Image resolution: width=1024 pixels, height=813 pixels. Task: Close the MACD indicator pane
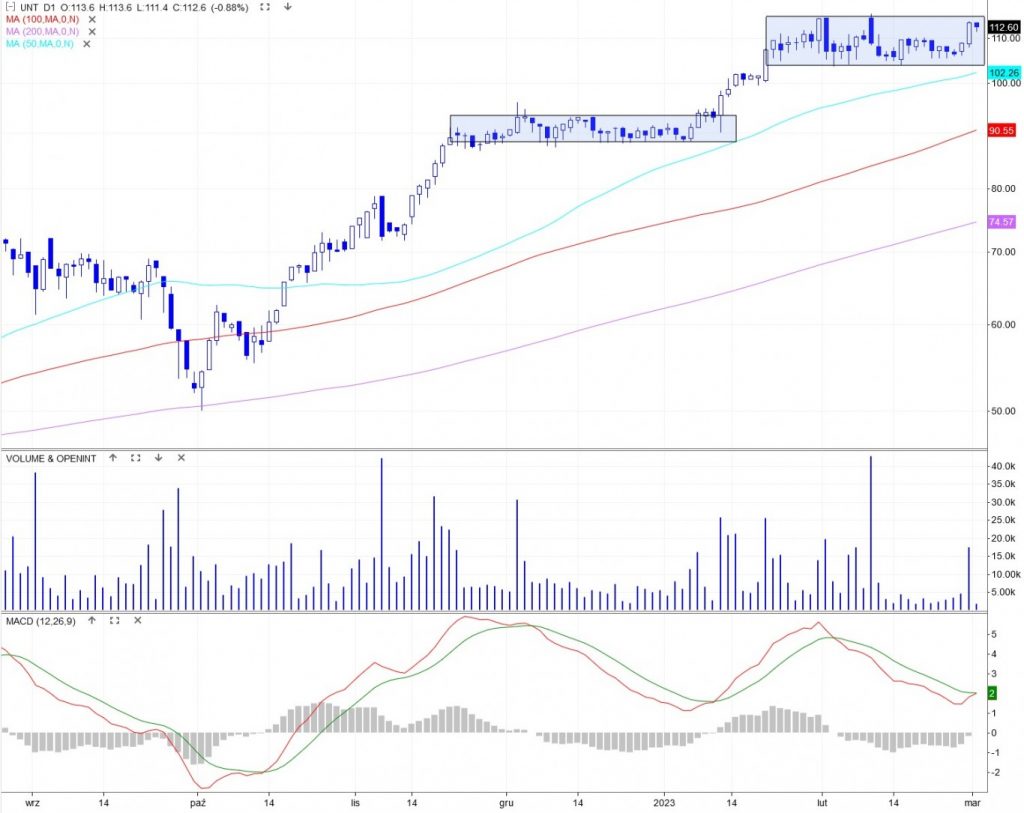[x=136, y=621]
